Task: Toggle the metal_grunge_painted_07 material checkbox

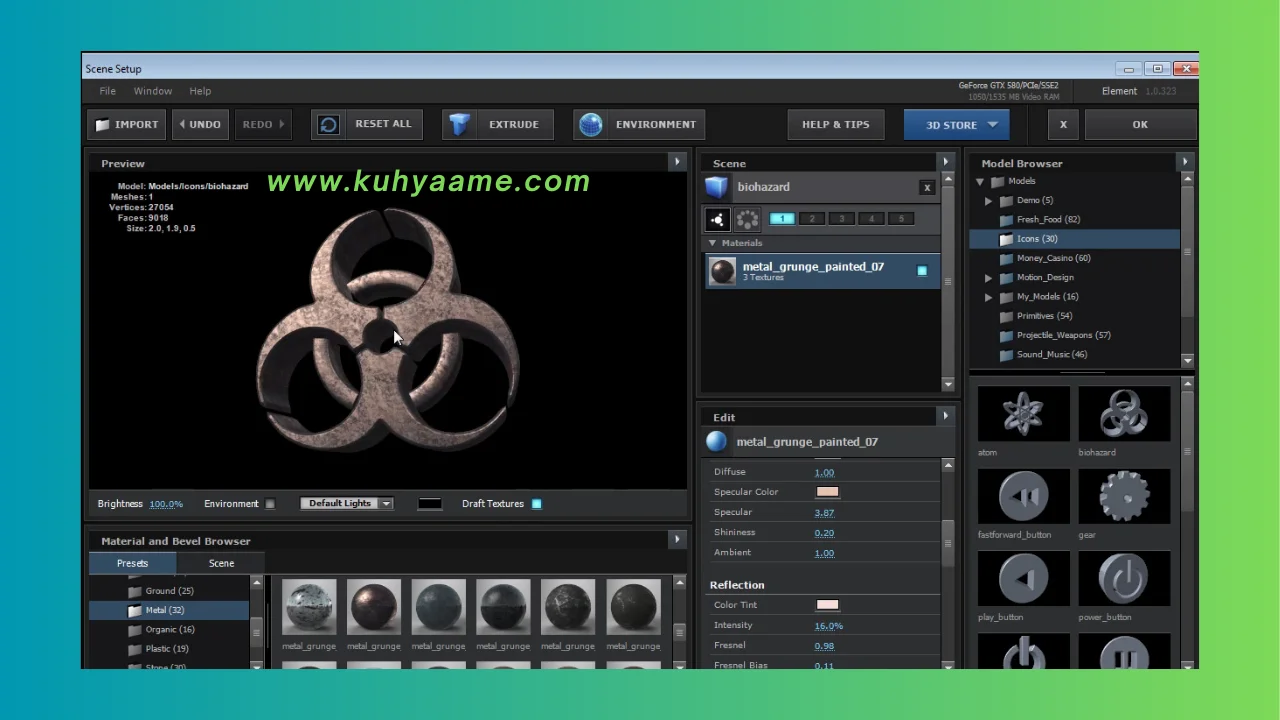Action: (922, 271)
